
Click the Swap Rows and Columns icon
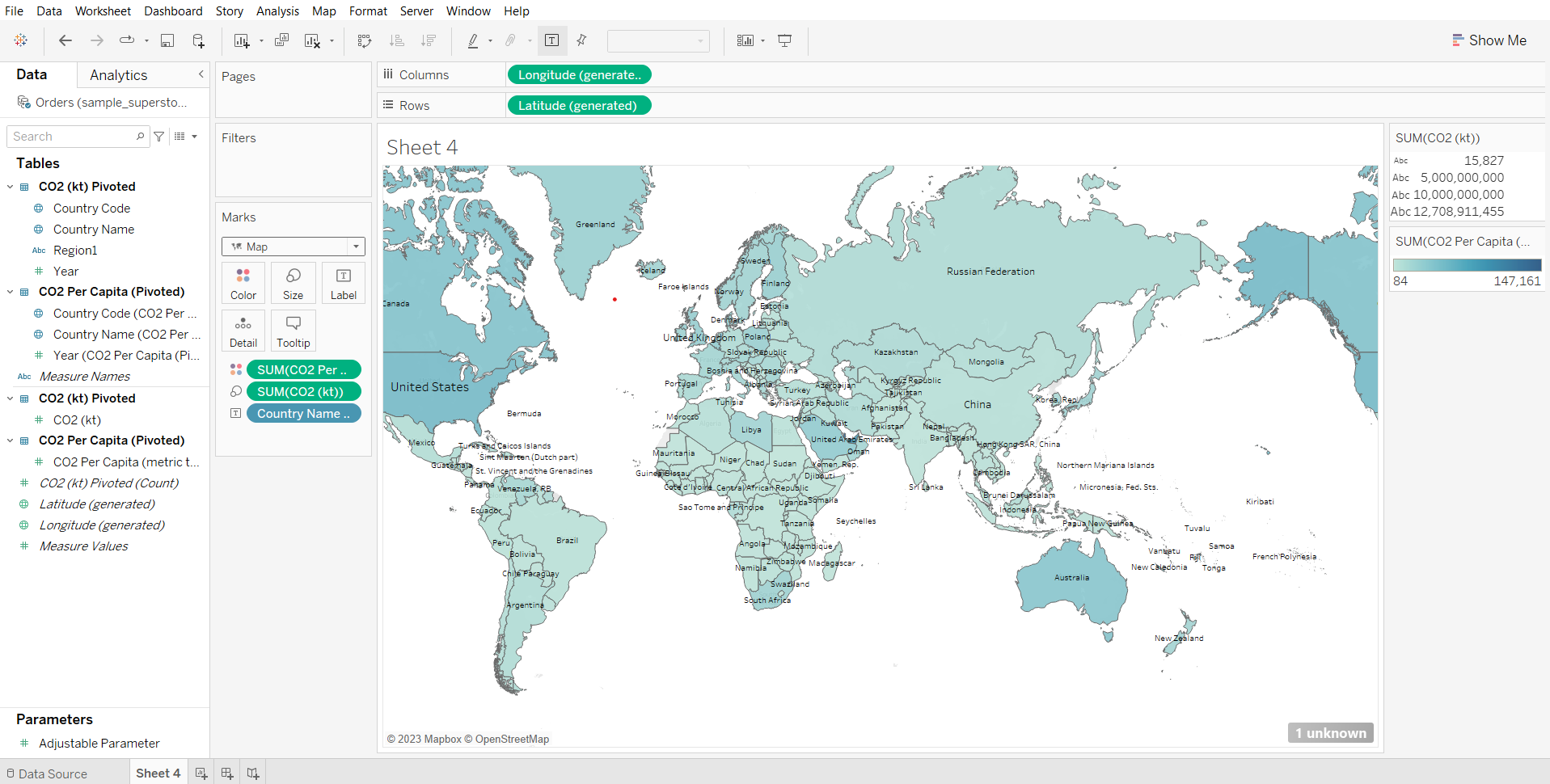click(365, 40)
